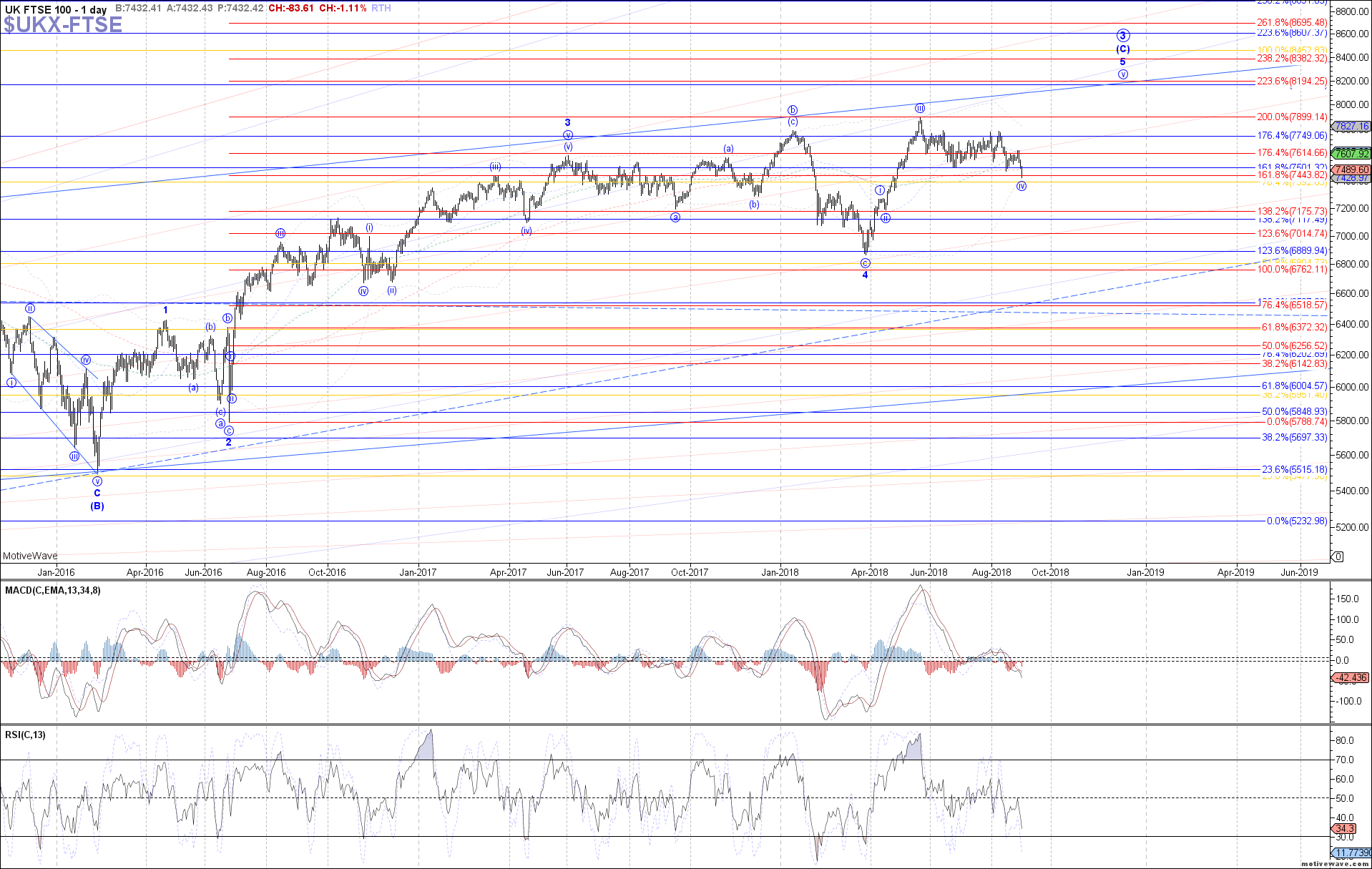Viewport: 1372px width, 869px height.
Task: Select the 123.6%(6889.94) Fibonacci label
Action: [1292, 250]
